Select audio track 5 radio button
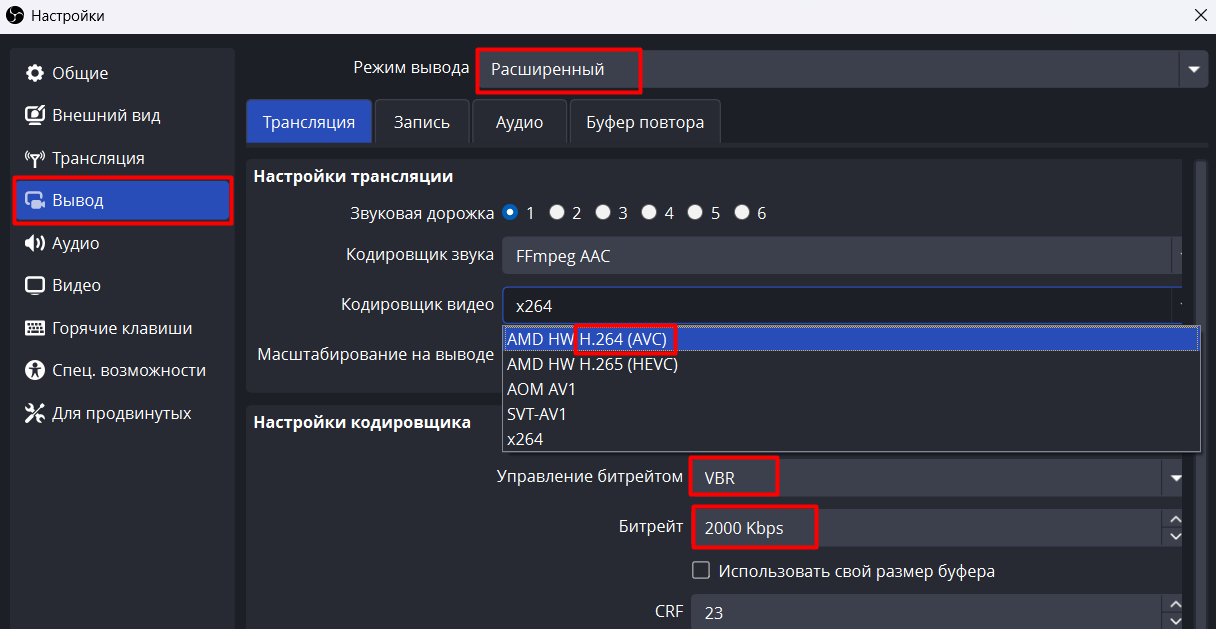Viewport: 1216px width, 629px height. (x=696, y=212)
